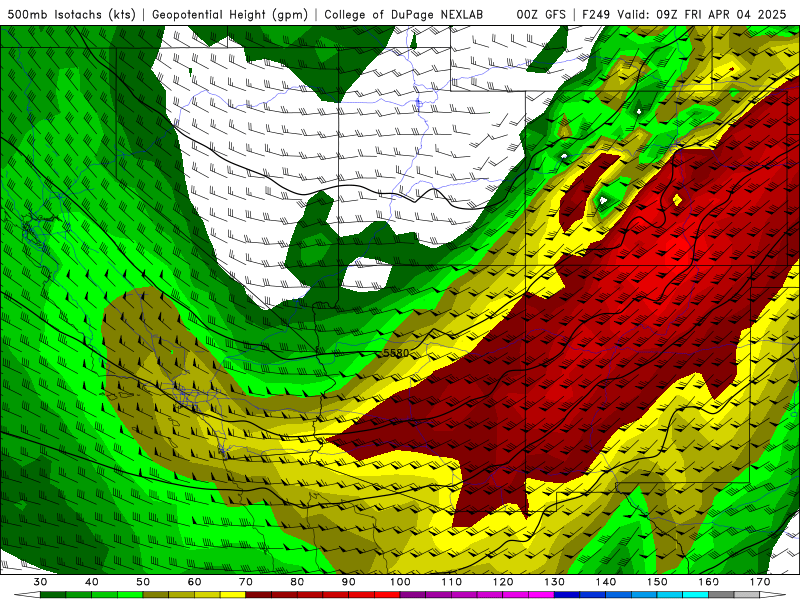The width and height of the screenshot is (800, 600).
Task: Click the '110' legend value
Action: 452,582
